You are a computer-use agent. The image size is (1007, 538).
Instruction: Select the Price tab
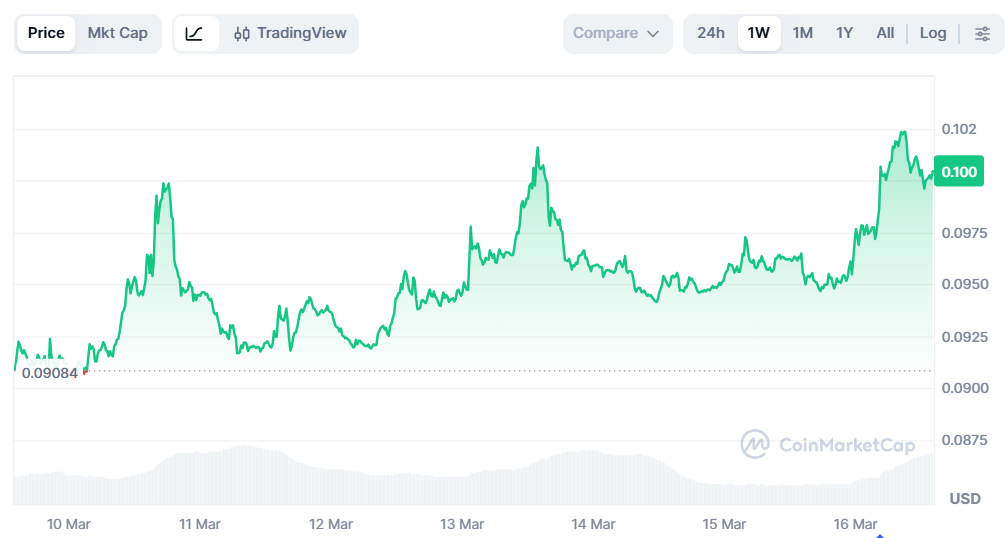coord(46,33)
